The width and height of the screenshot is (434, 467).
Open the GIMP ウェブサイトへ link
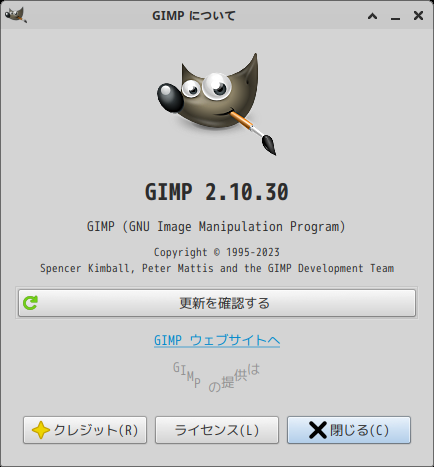click(217, 340)
